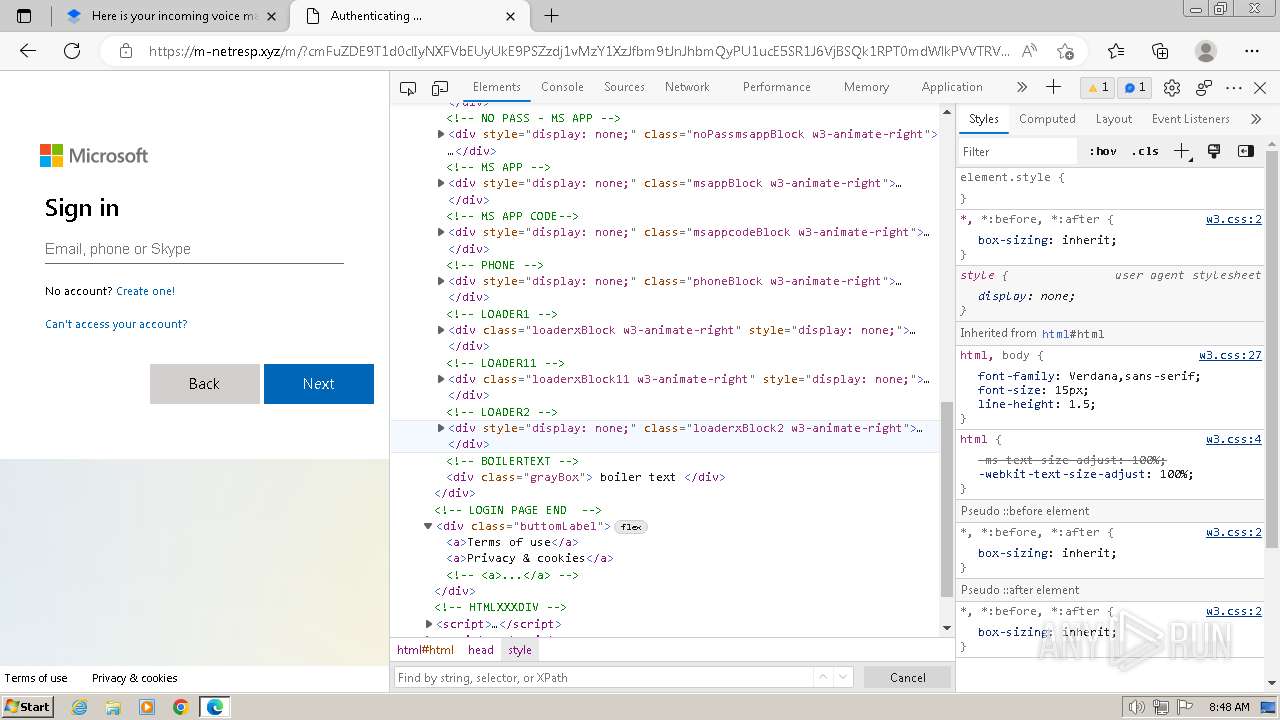Image resolution: width=1280 pixels, height=720 pixels.
Task: Expand the loaderxBlock11 div node
Action: tap(441, 379)
